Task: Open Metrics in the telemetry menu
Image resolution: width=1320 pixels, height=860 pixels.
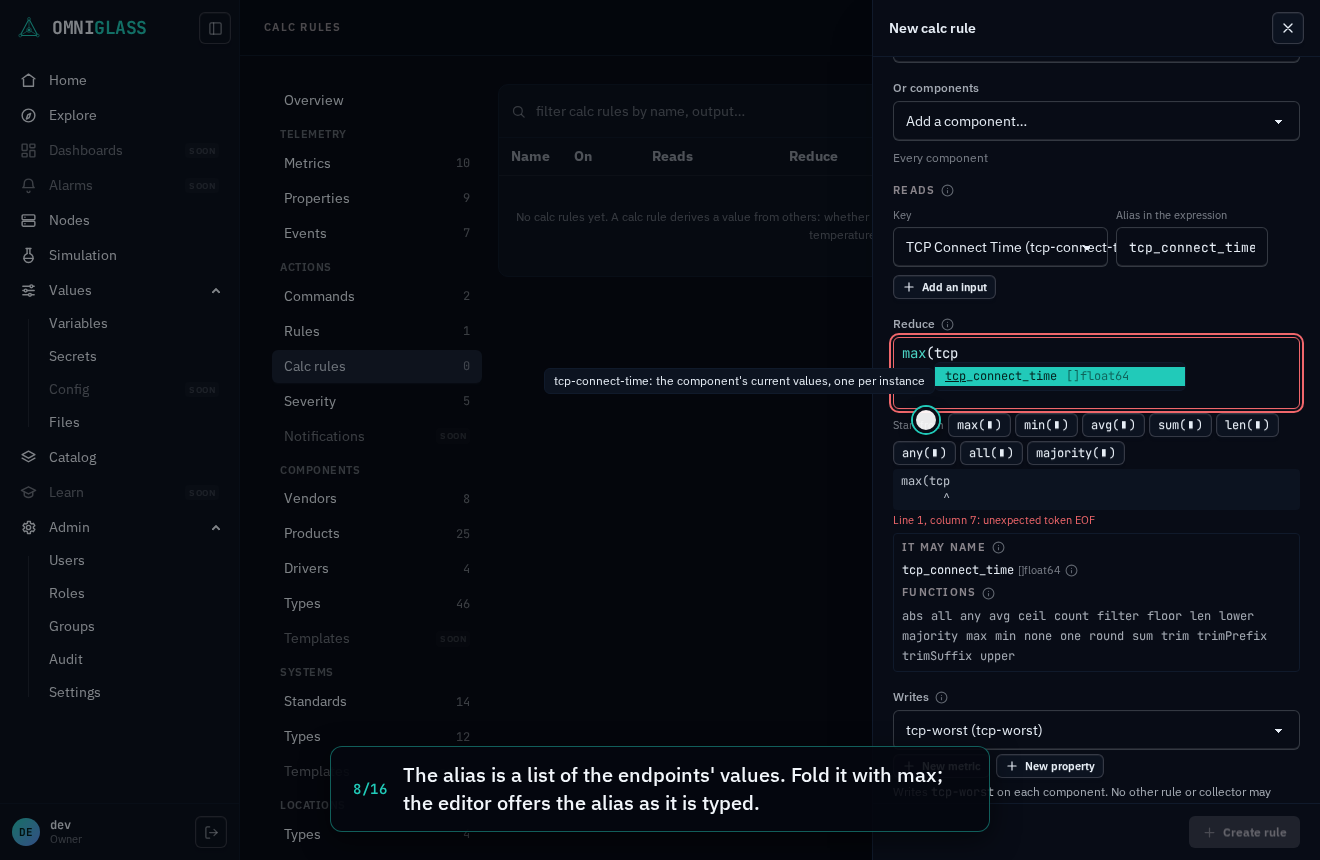Action: click(x=377, y=163)
